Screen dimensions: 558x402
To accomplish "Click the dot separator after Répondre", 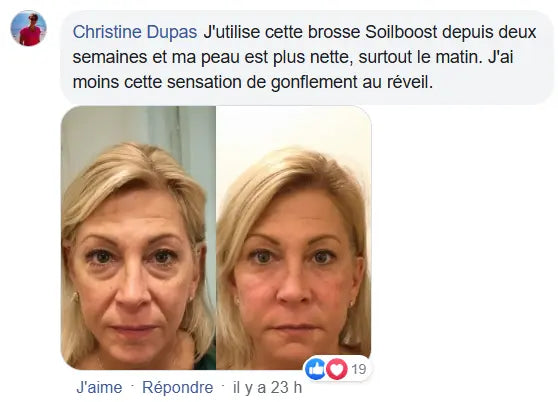I will (x=223, y=386).
